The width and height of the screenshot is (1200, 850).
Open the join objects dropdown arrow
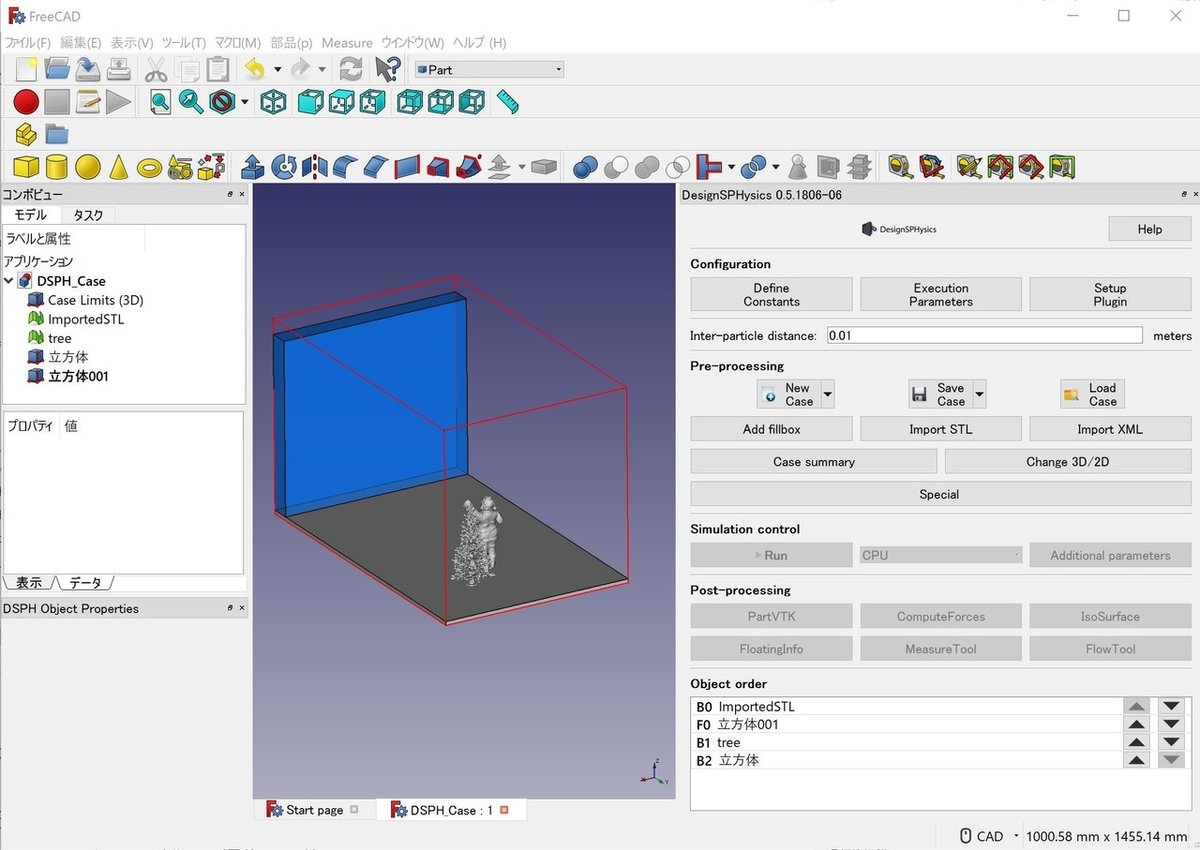(x=732, y=167)
